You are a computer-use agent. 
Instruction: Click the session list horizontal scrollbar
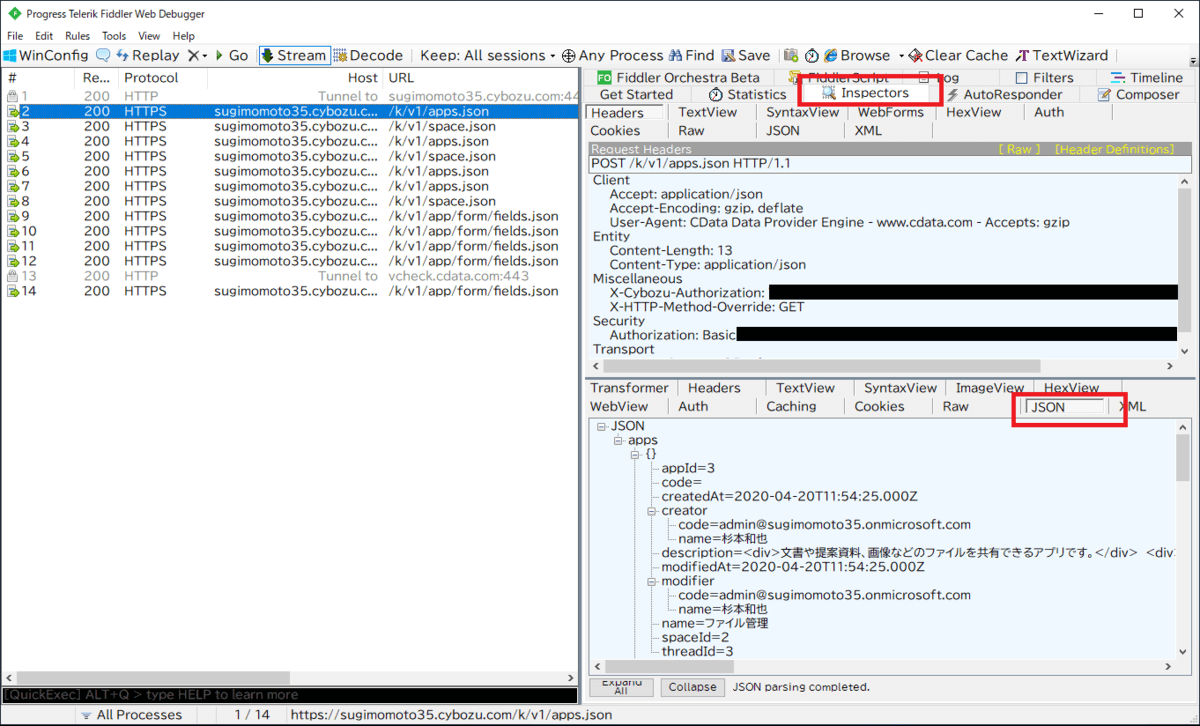click(x=289, y=676)
